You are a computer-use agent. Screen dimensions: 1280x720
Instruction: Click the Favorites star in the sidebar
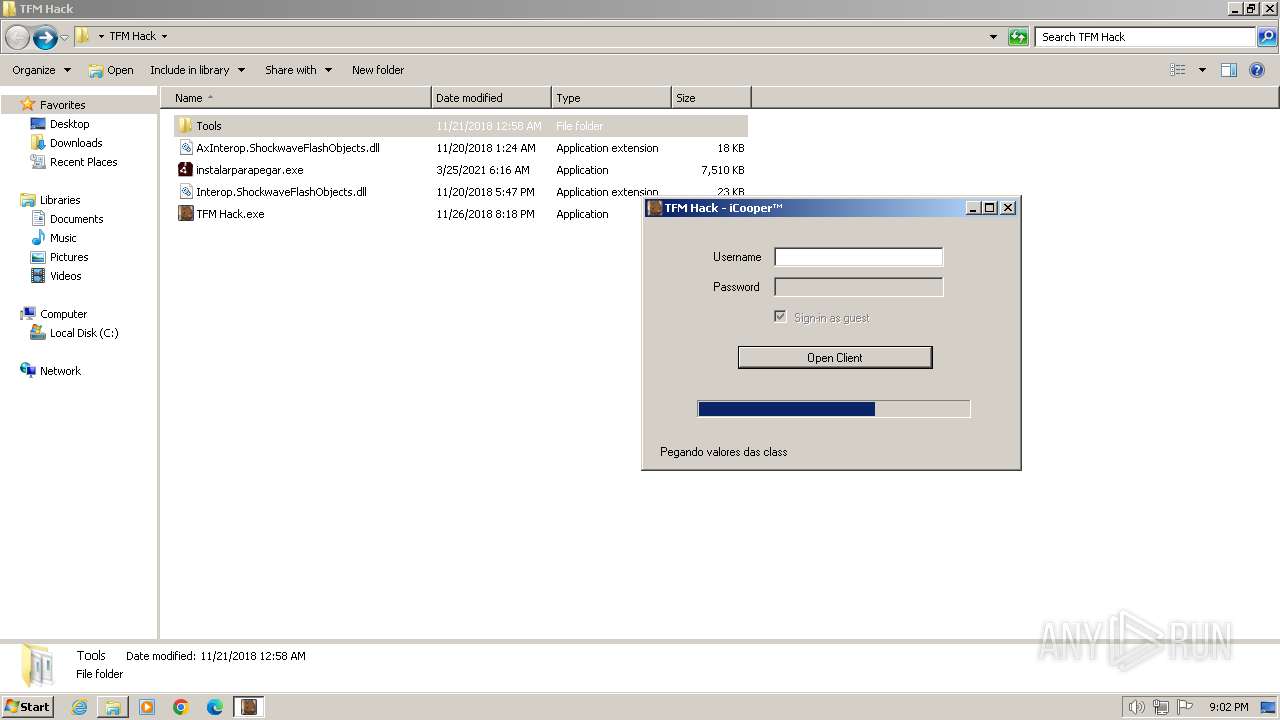pos(28,104)
